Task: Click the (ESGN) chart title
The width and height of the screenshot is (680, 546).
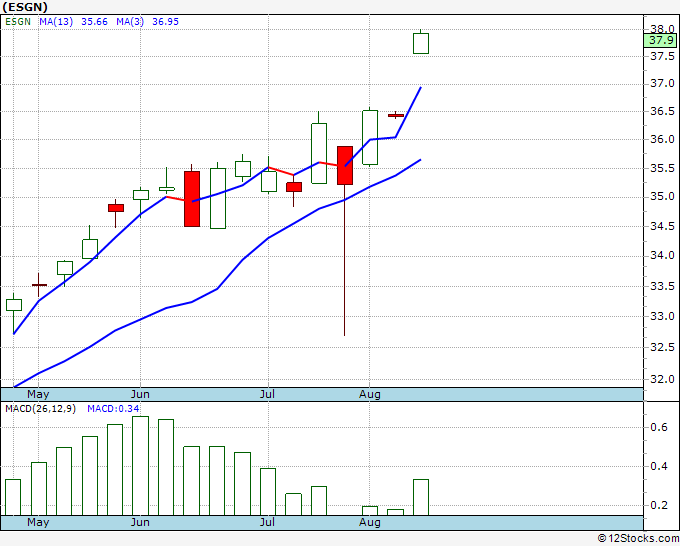Action: (25, 7)
